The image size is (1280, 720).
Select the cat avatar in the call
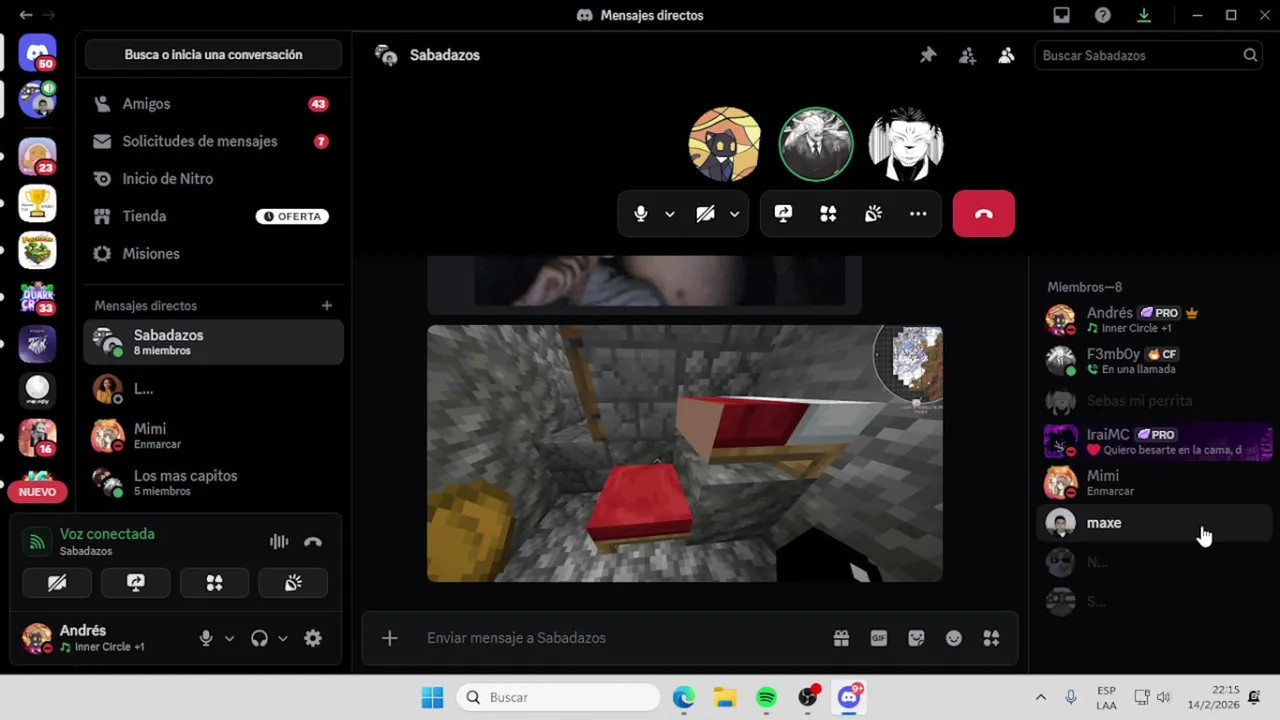coord(725,144)
